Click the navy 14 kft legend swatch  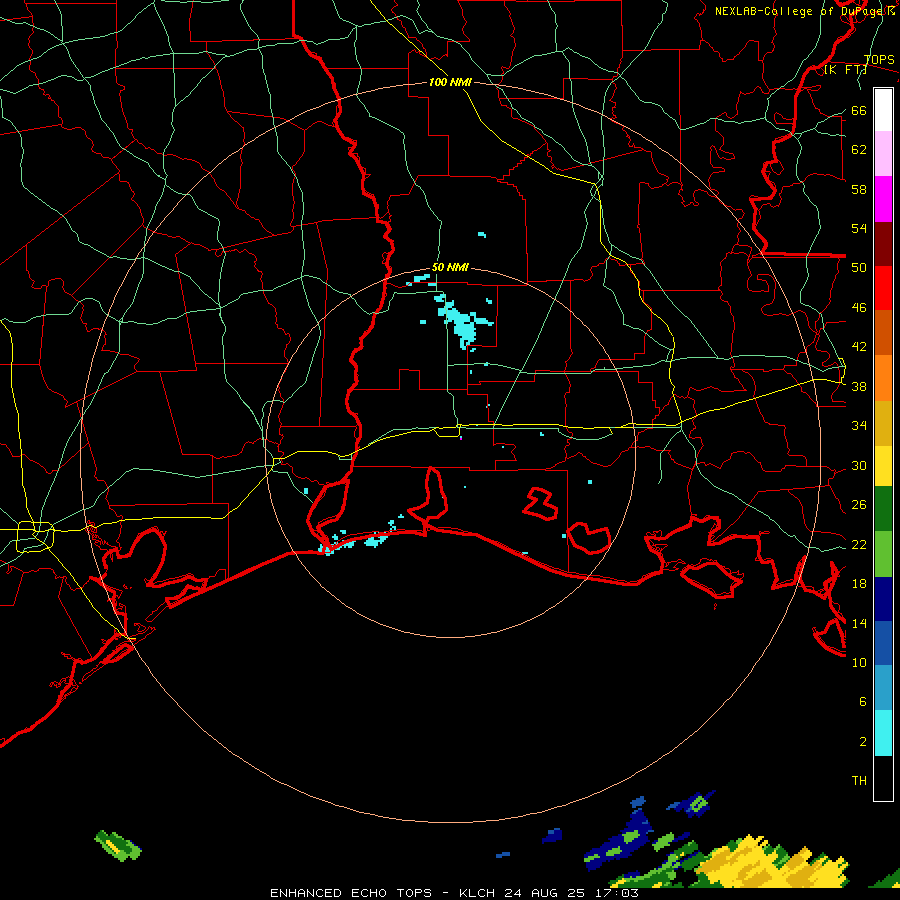click(883, 599)
